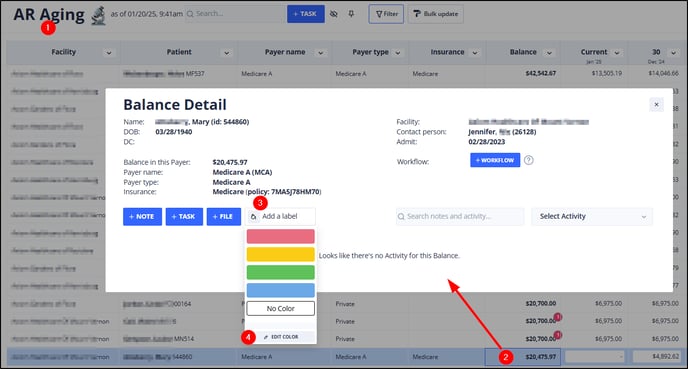
Task: Click the microscope icon beside AR Aging
Action: coord(99,15)
